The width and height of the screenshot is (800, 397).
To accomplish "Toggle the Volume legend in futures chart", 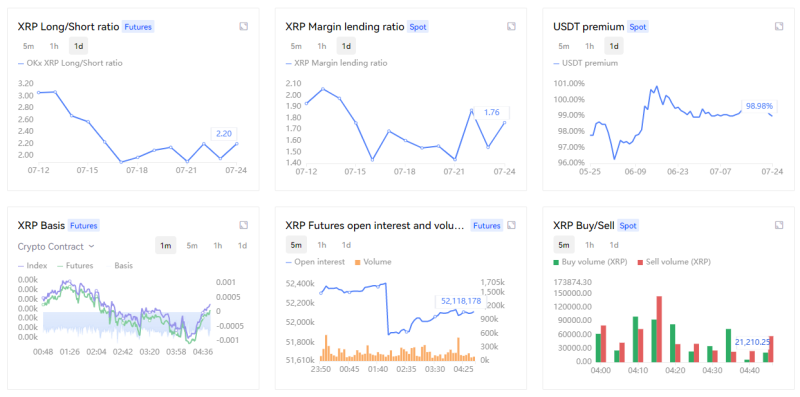I will (x=373, y=262).
